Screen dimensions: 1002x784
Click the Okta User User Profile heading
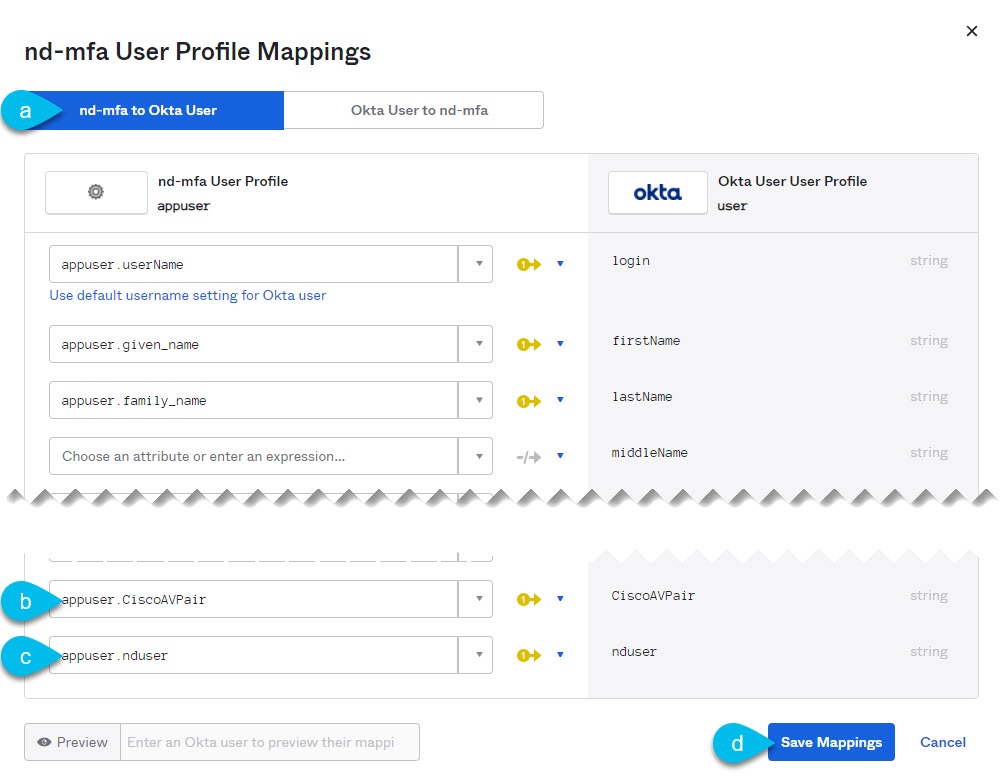point(792,181)
